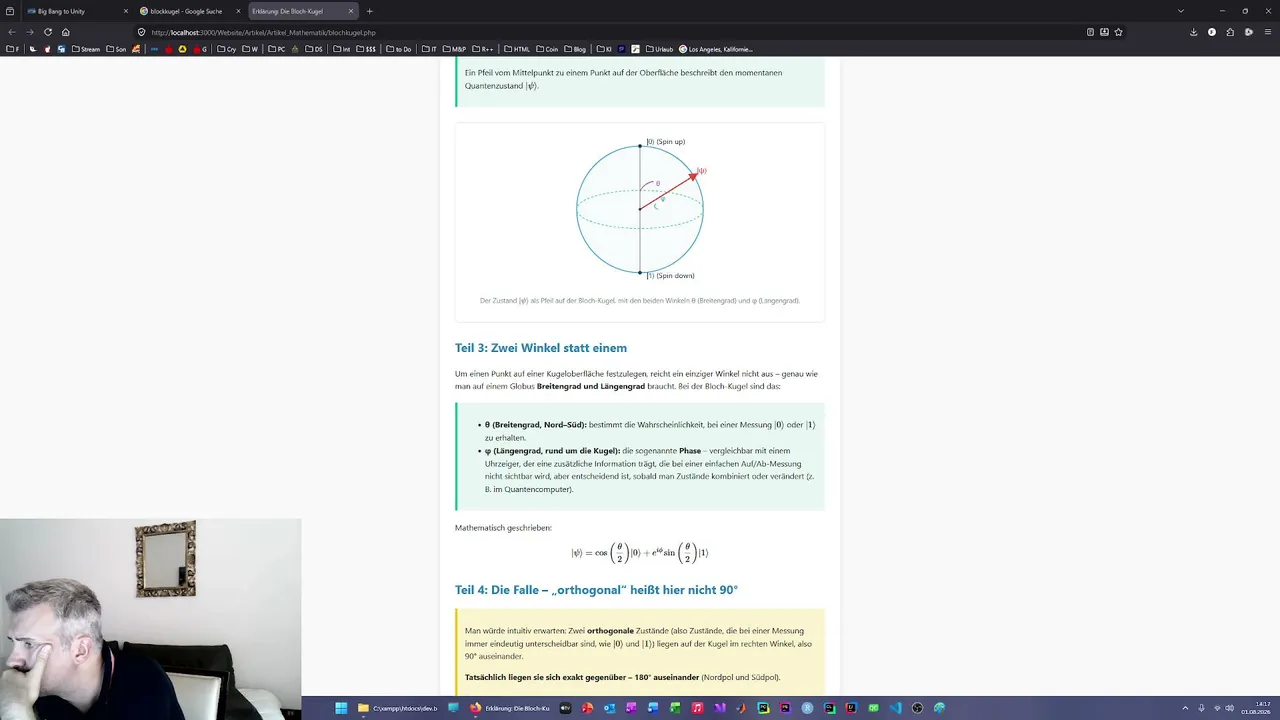
Task: Click the Bloch sphere diagram
Action: [640, 209]
